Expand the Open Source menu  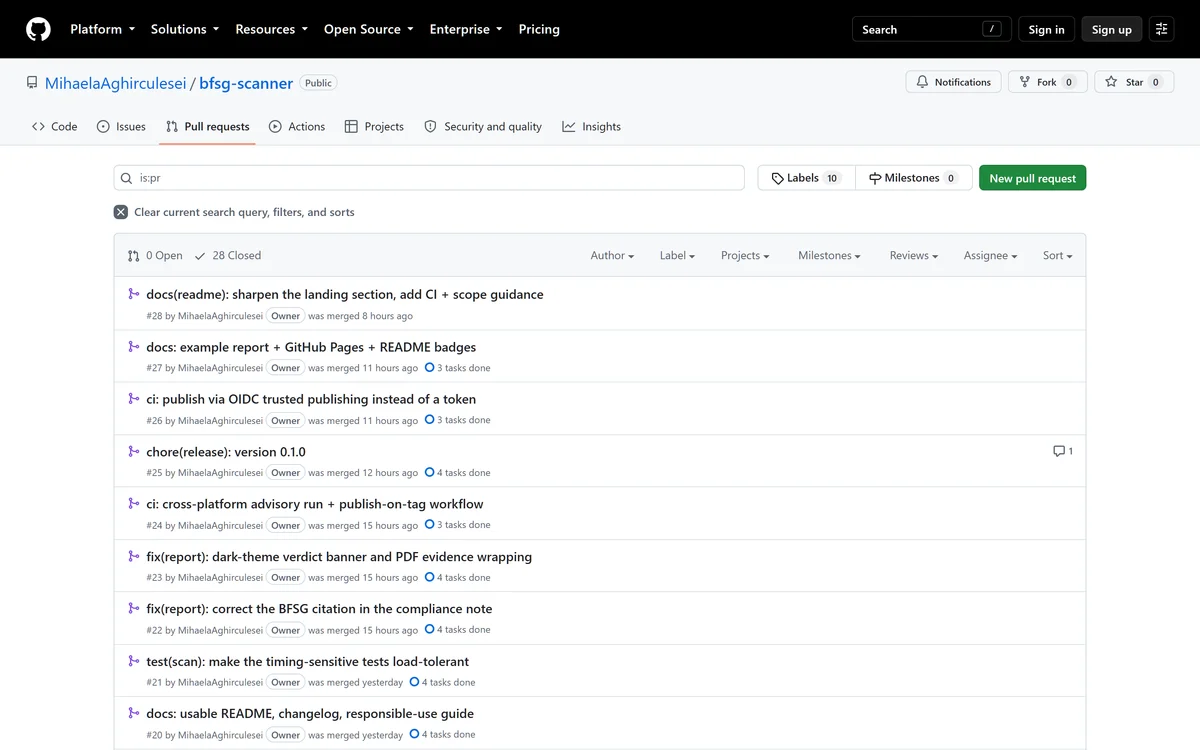pyautogui.click(x=368, y=29)
